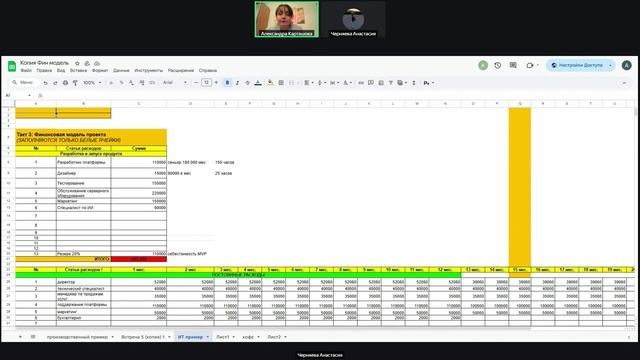The width and height of the screenshot is (640, 360).
Task: Open the Формат menu
Action: click(100, 71)
